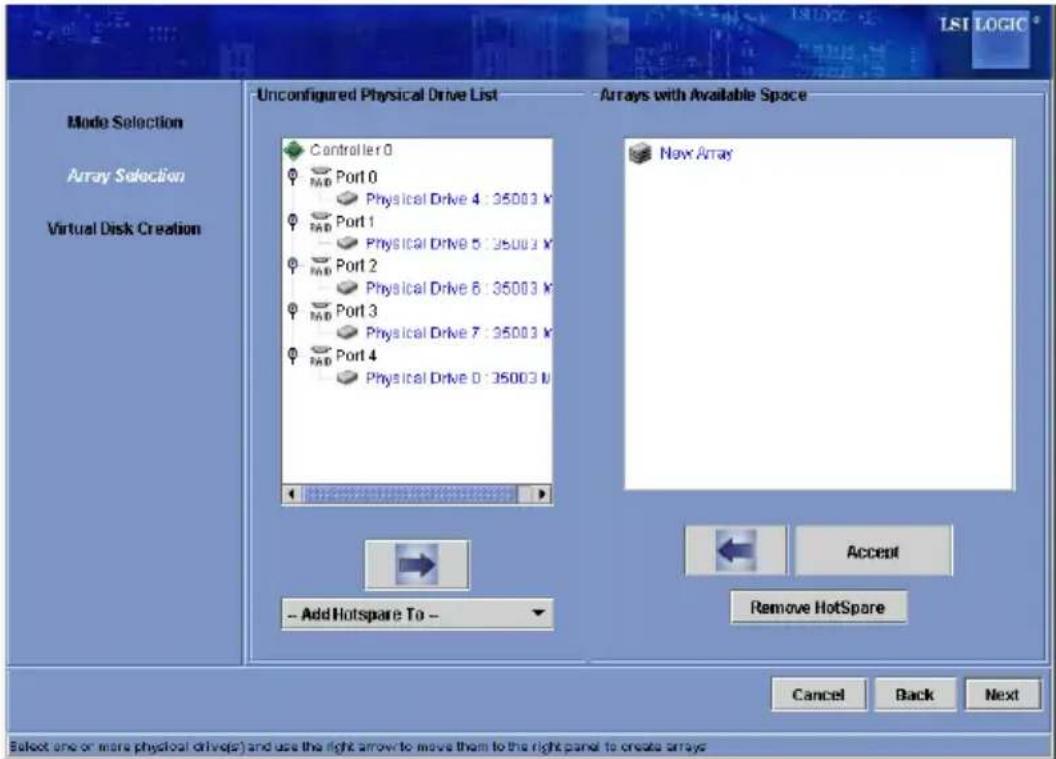Screen dimensions: 1056x759
Task: Proceed with the Next button
Action: point(1002,694)
